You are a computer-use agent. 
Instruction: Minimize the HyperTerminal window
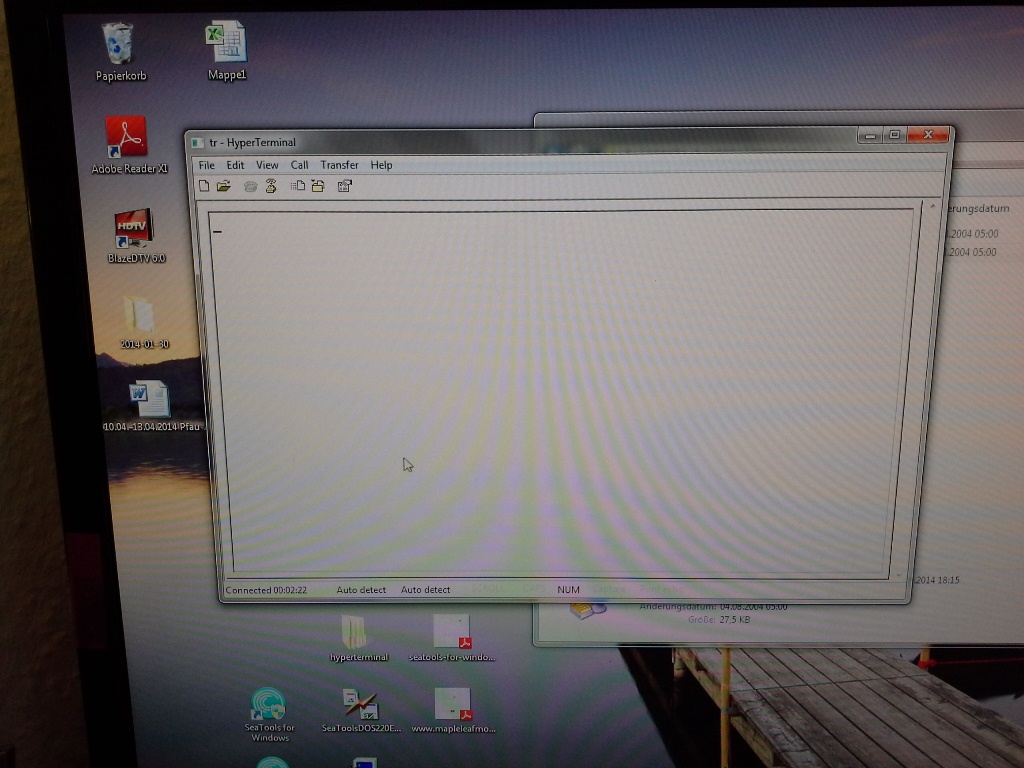coord(870,136)
